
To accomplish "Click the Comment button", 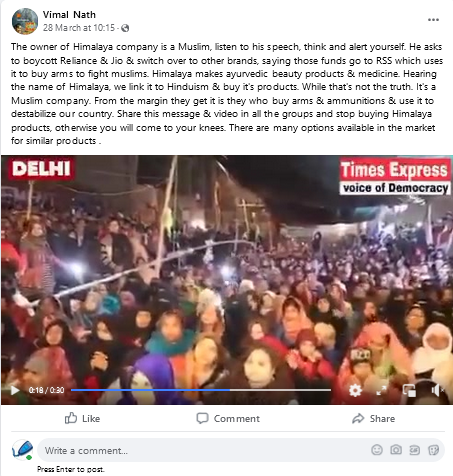I will (x=228, y=418).
